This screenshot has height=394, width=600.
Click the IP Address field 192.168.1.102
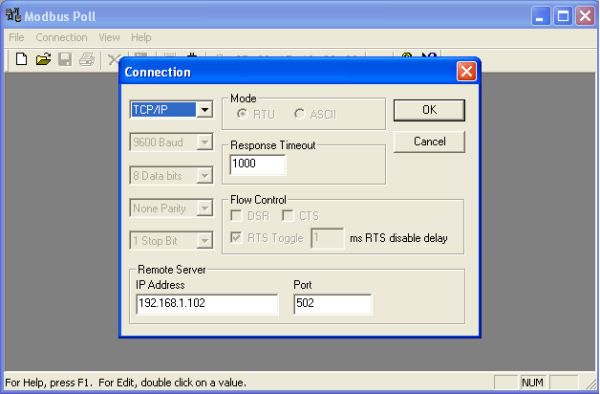[x=207, y=304]
